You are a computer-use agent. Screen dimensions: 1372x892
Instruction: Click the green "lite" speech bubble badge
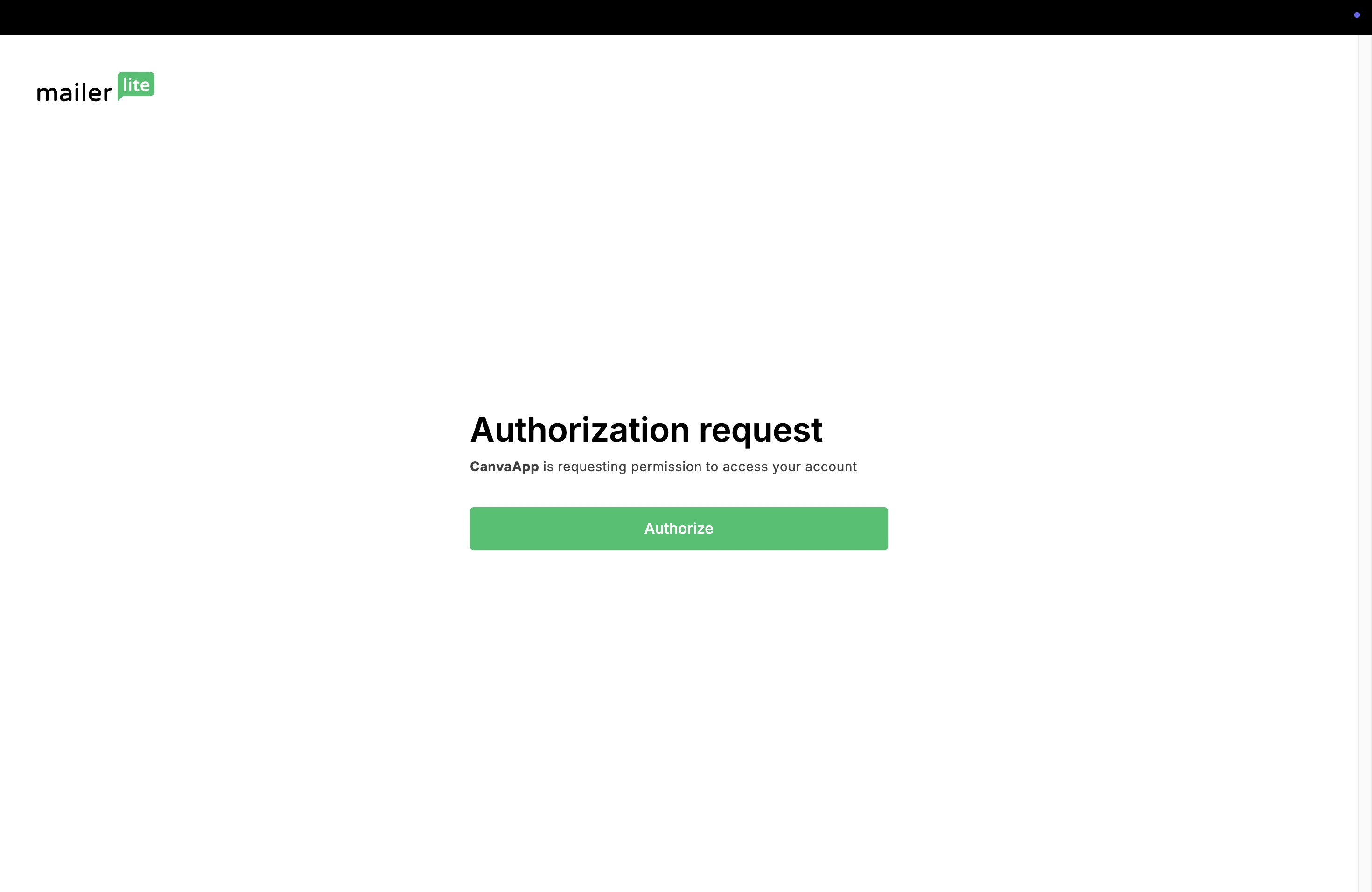pos(136,86)
